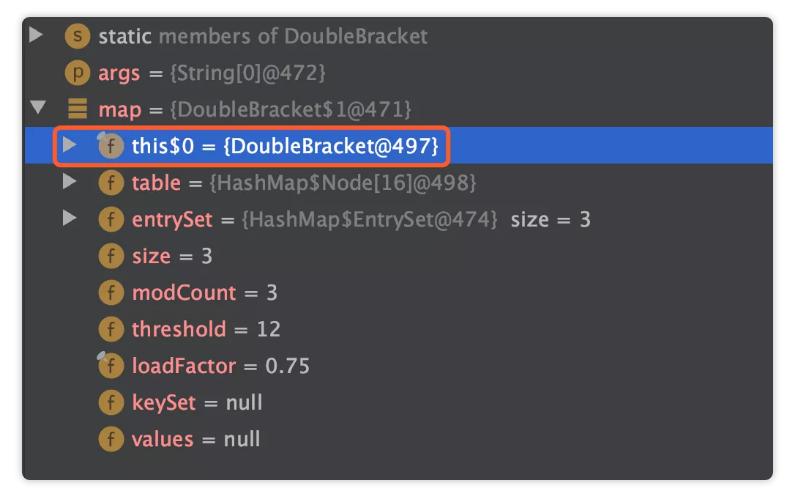Expand the table HashMap$Node array
This screenshot has height=498, width=796.
[69, 183]
